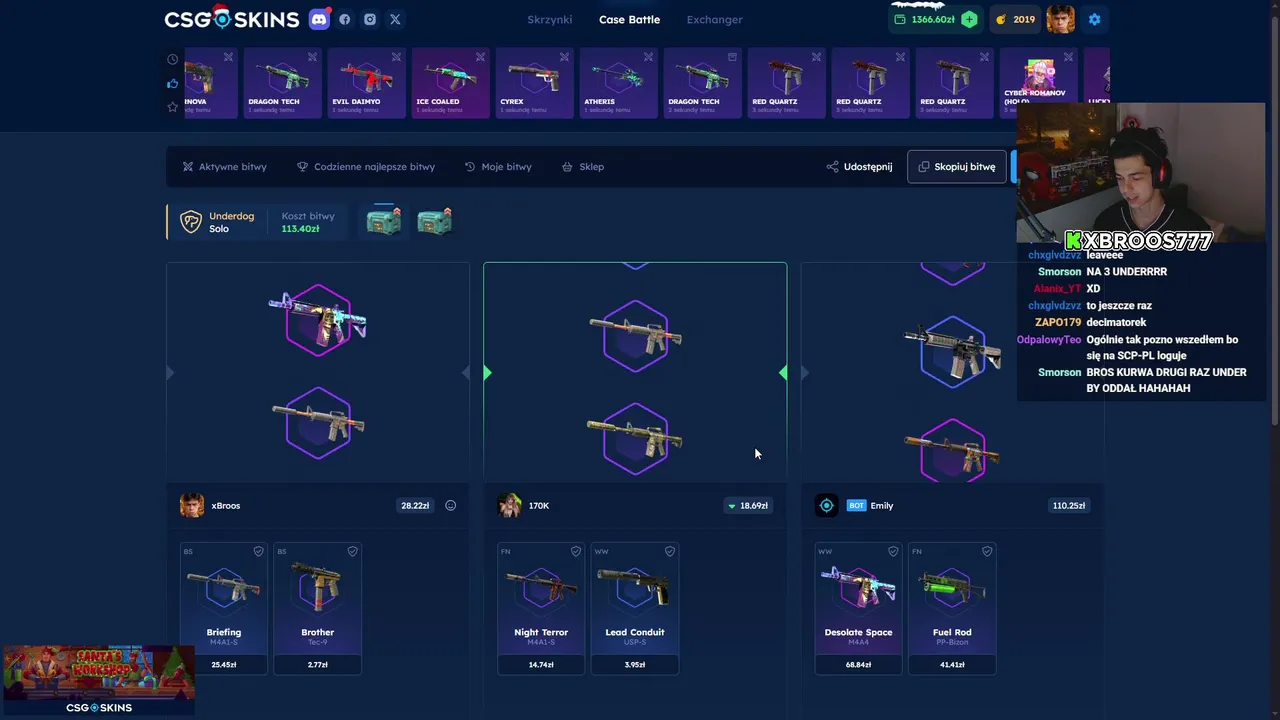
Task: Open the settings gear icon
Action: tap(1094, 19)
